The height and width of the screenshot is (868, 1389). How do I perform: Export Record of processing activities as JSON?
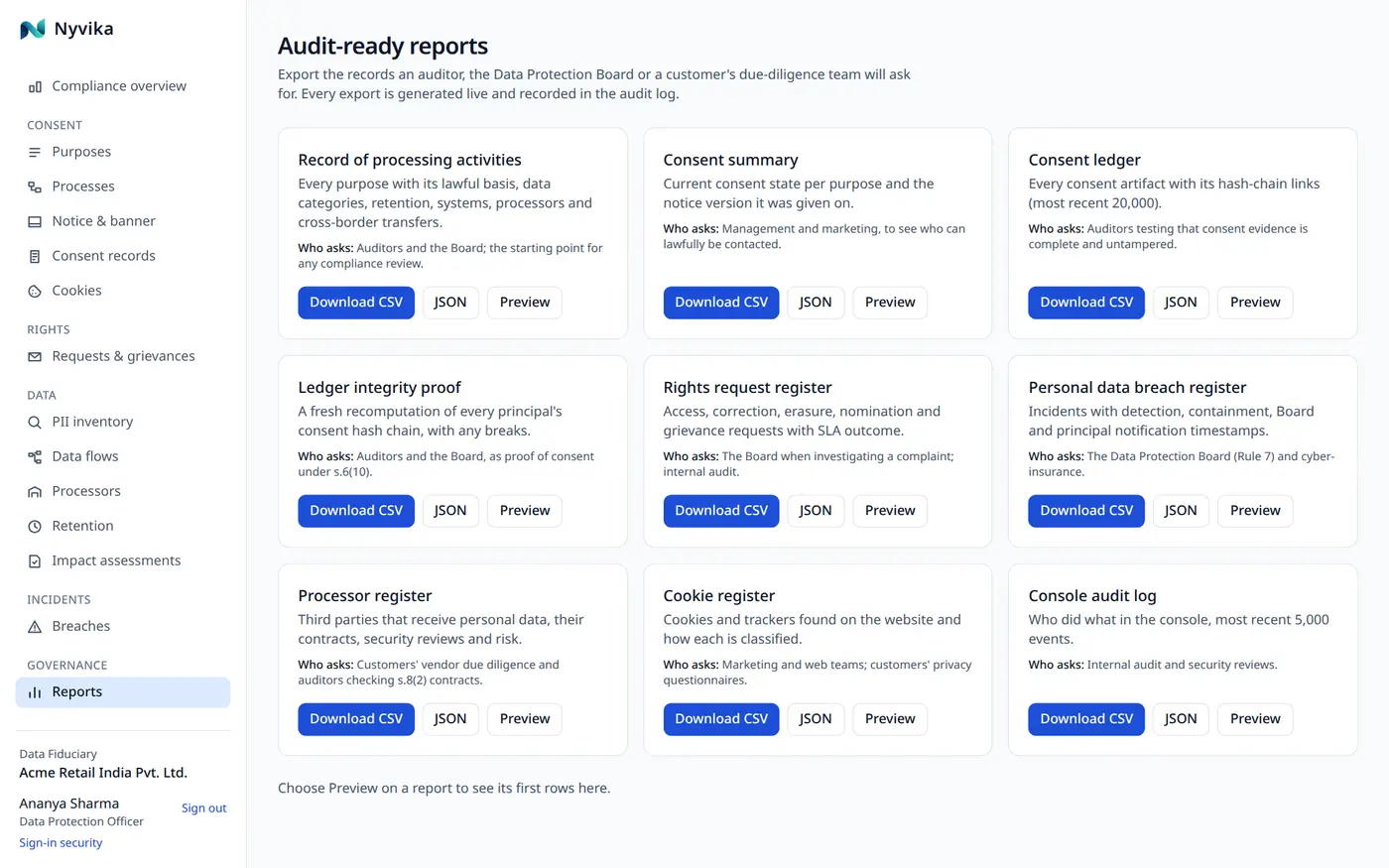click(x=450, y=303)
